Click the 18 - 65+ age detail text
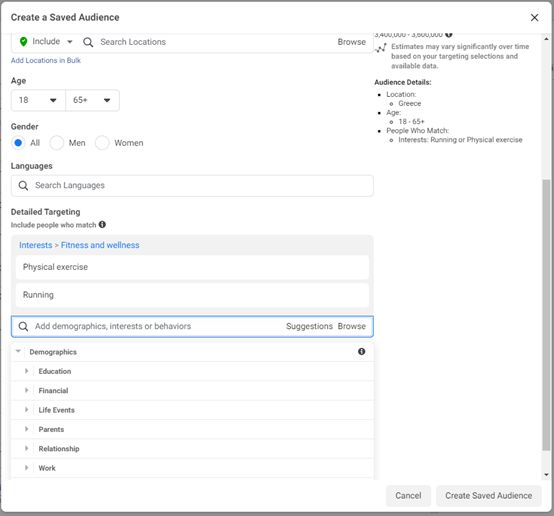The width and height of the screenshot is (554, 516). tap(411, 122)
